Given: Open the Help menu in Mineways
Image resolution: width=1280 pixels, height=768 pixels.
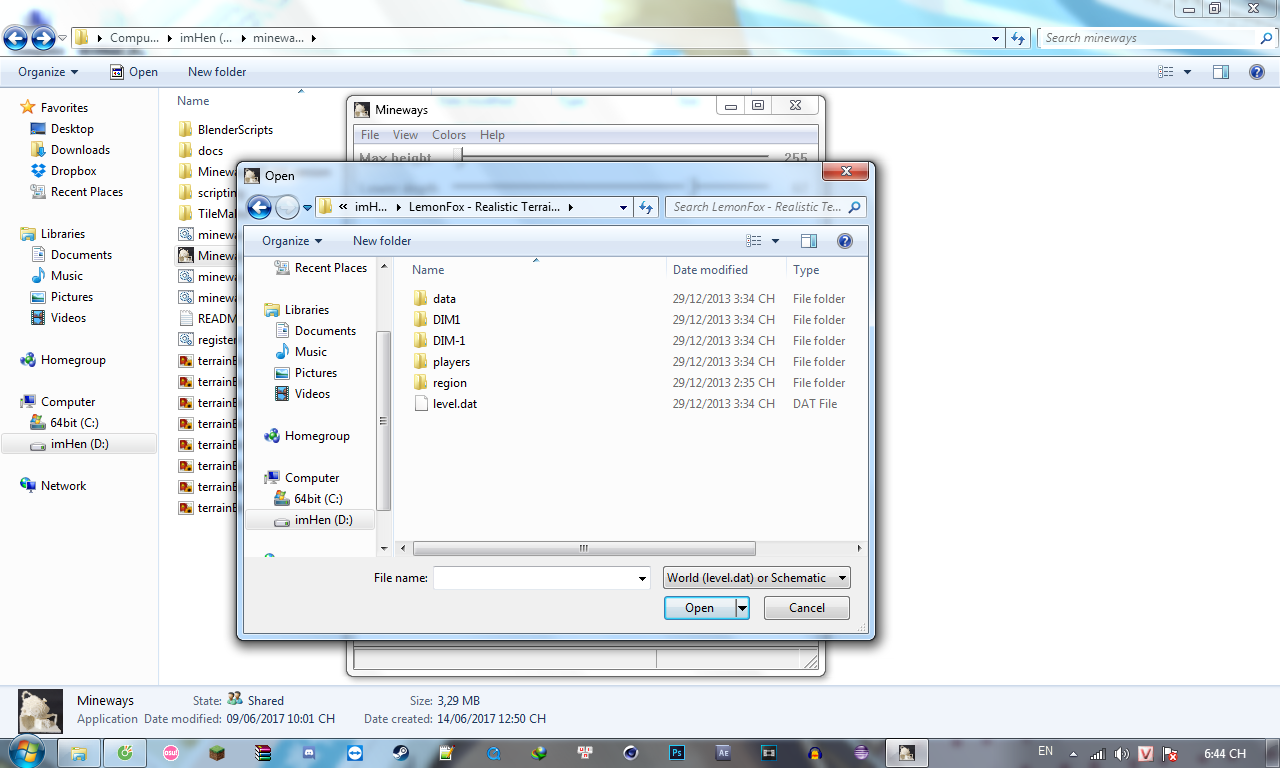Looking at the screenshot, I should coord(492,135).
